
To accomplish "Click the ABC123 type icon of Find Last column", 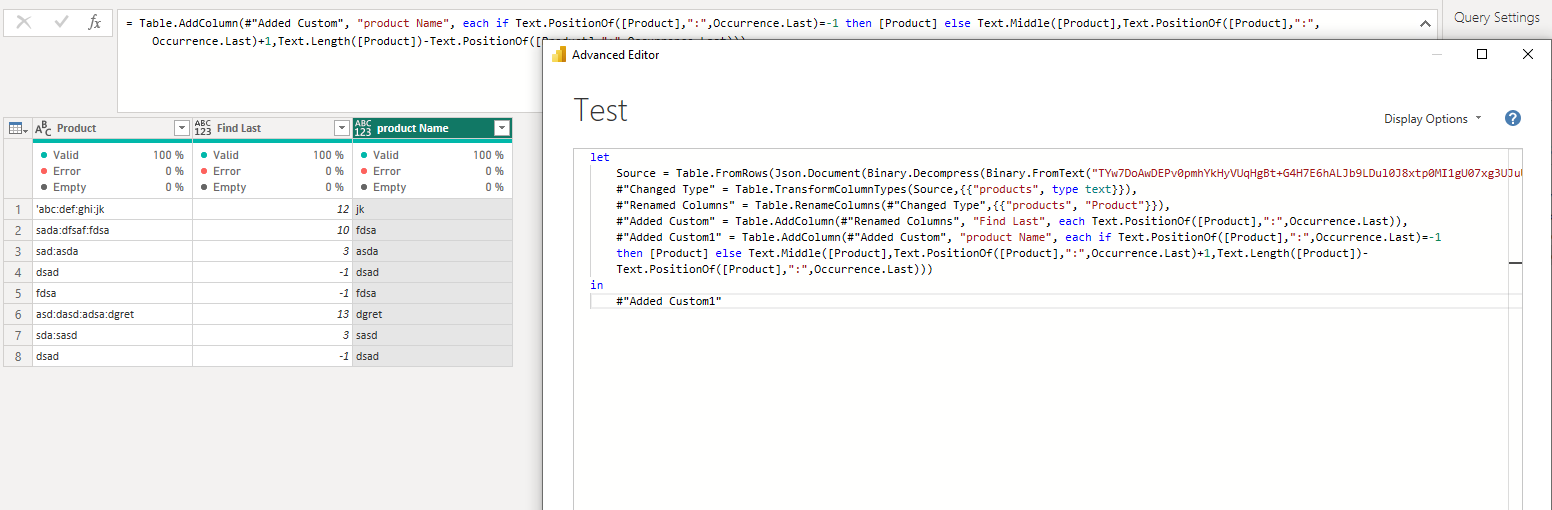I will 203,128.
